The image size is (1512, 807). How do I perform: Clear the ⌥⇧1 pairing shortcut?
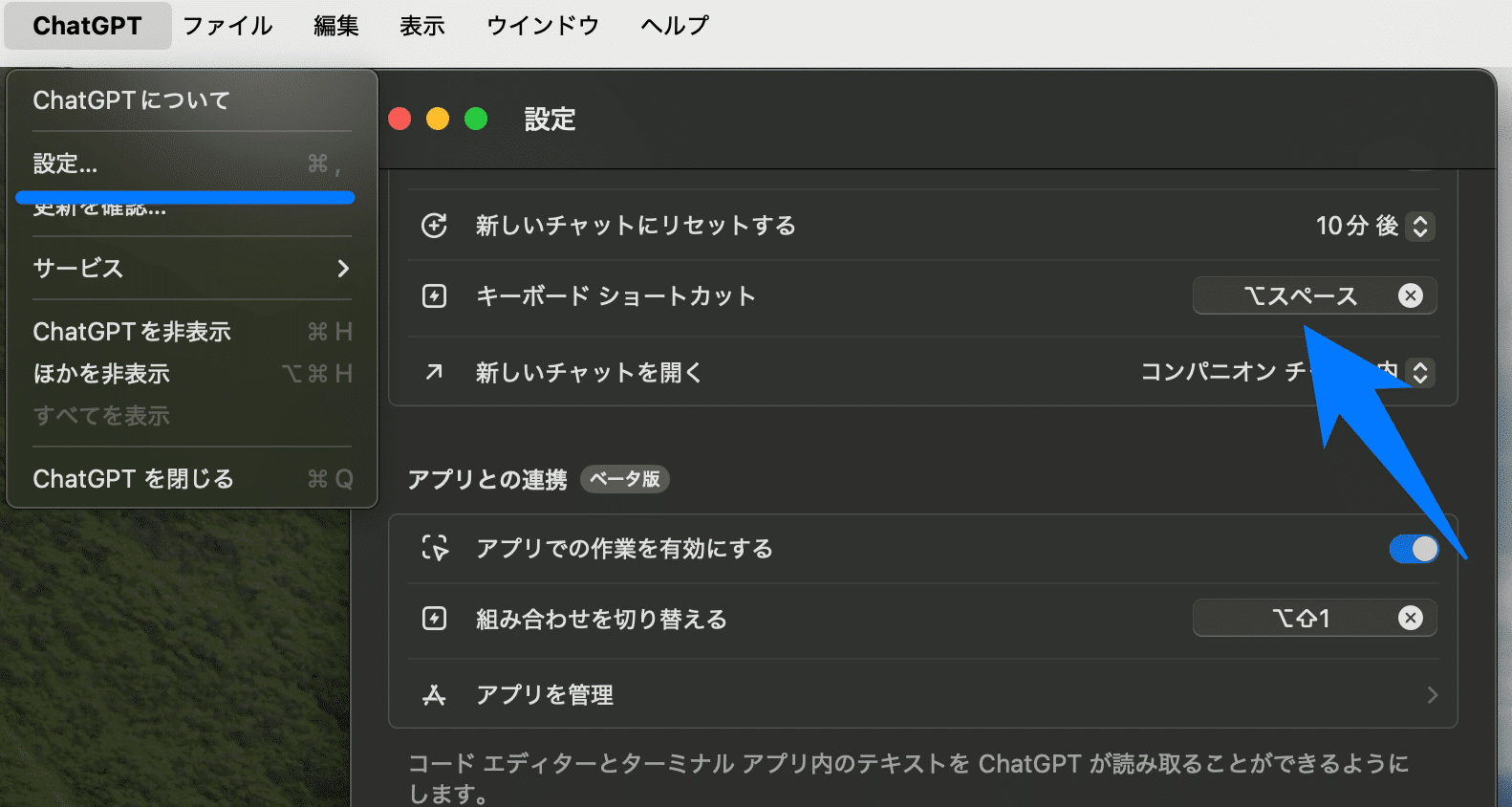(1410, 619)
